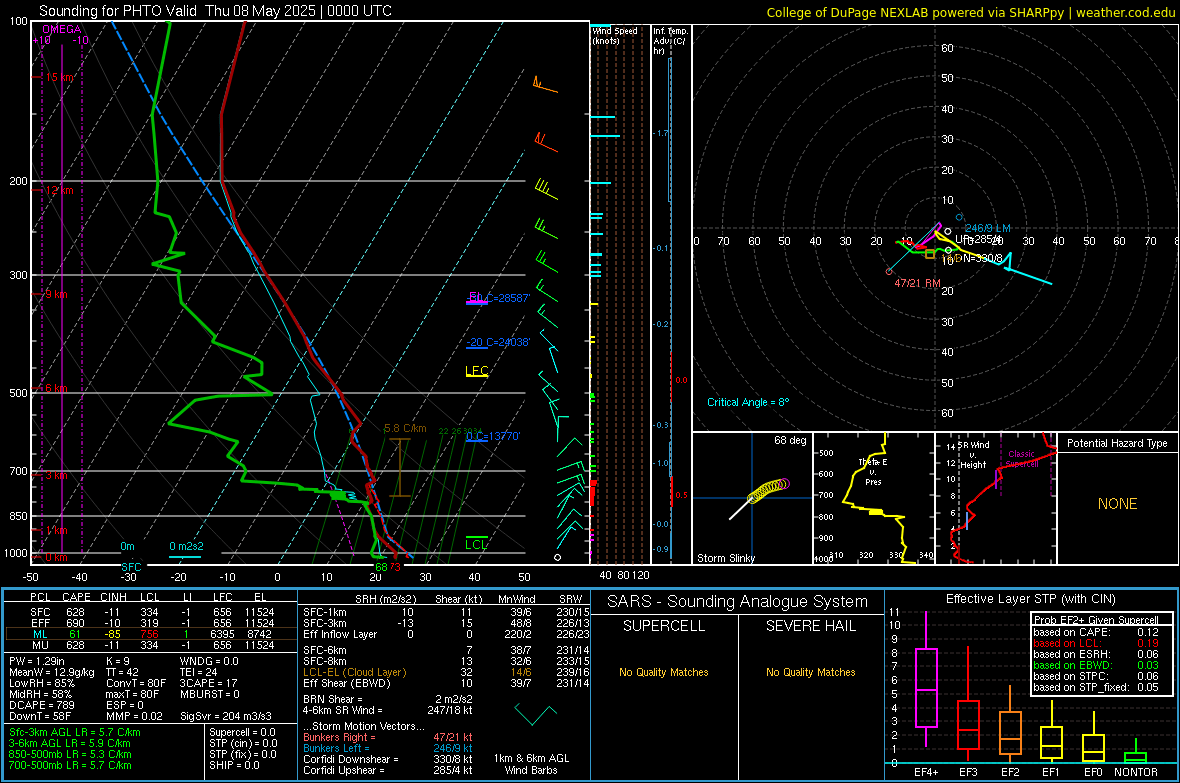Select the EFF parcel row label
The image size is (1180, 783).
click(x=40, y=623)
